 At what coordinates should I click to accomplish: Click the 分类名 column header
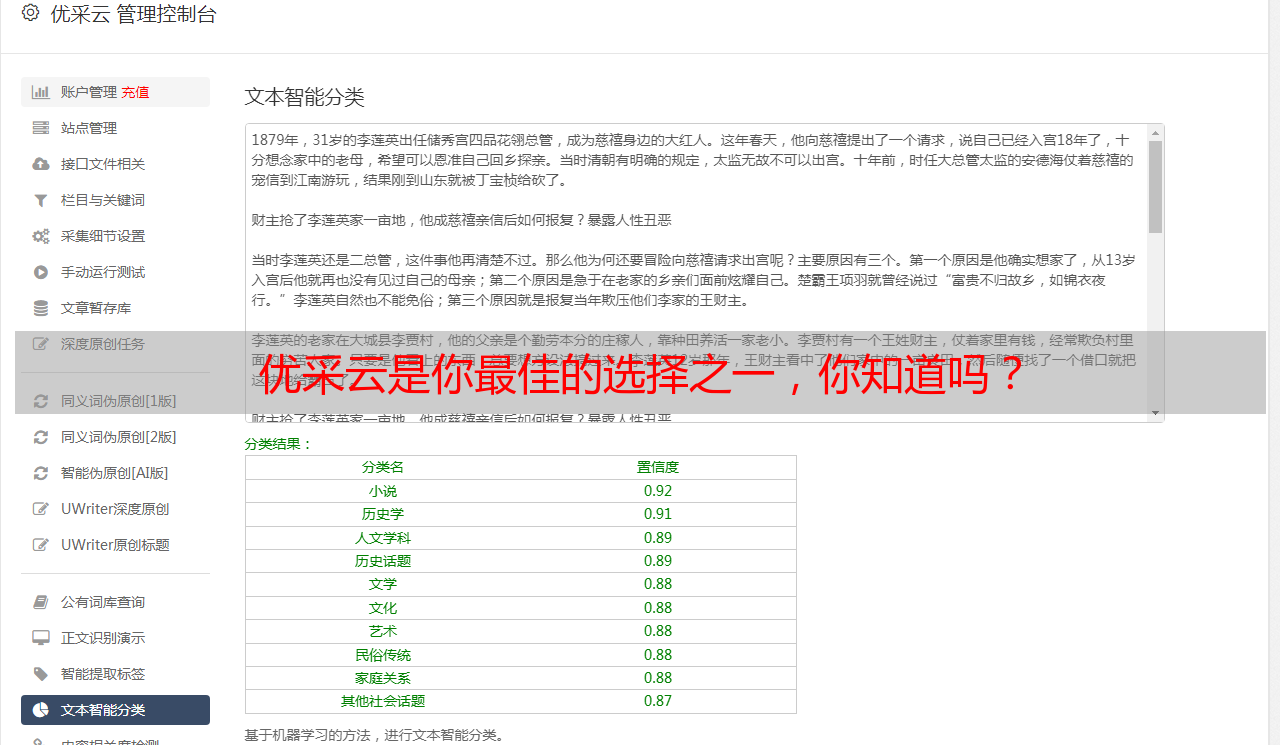(383, 467)
